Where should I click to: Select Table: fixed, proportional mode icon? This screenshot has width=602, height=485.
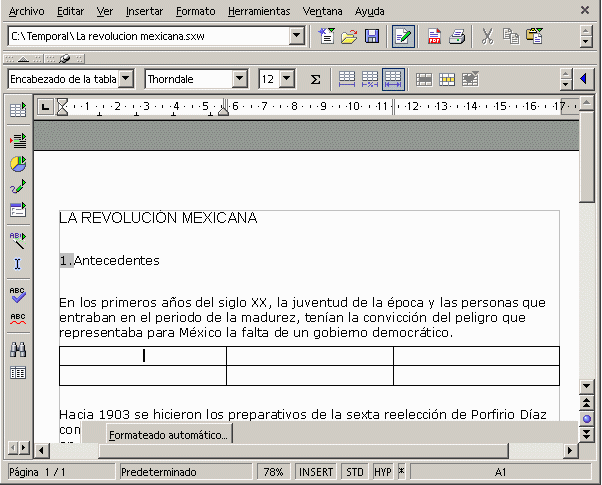(x=370, y=79)
